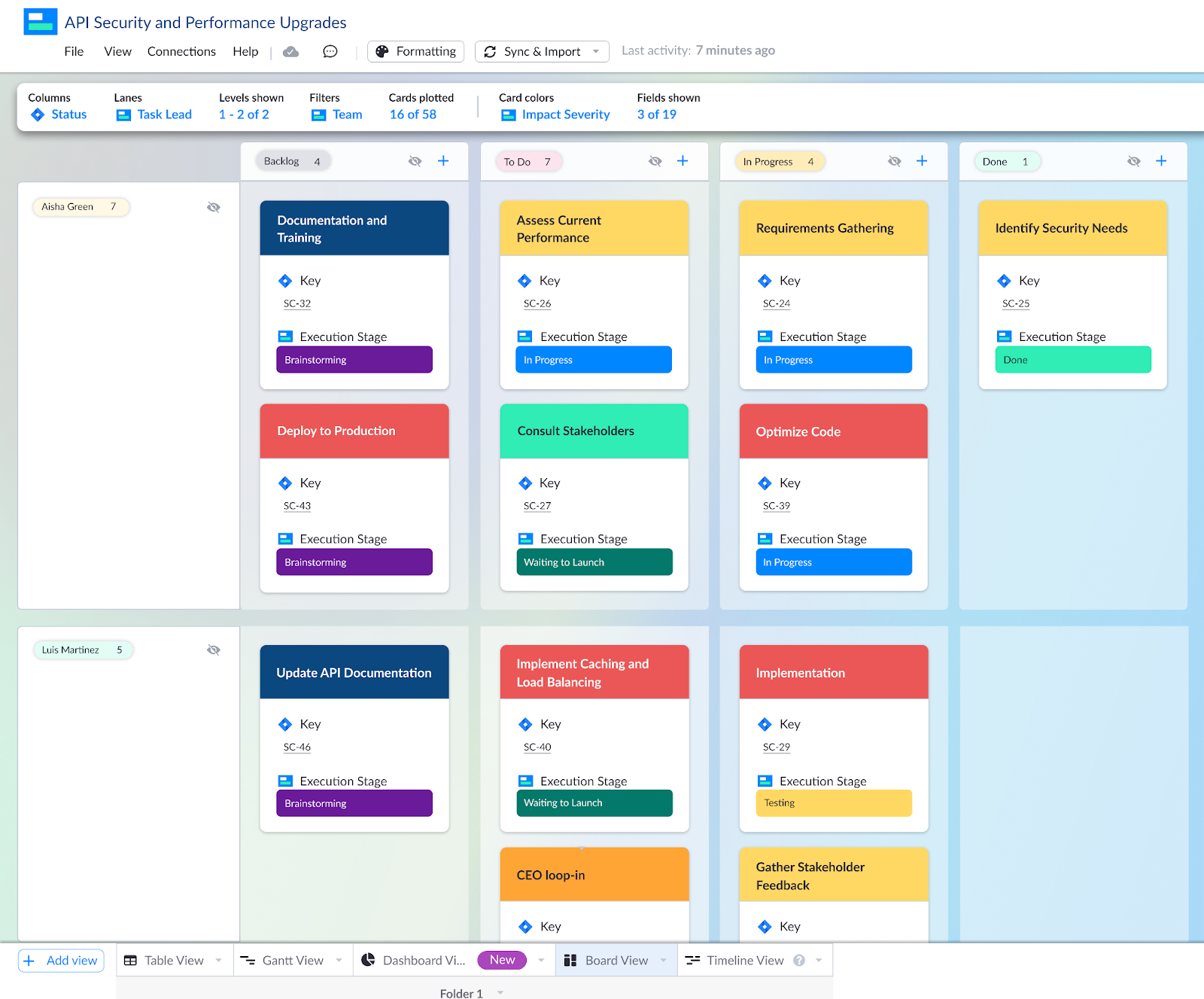The width and height of the screenshot is (1204, 999).
Task: Hide the Aisha Green lane
Action: (x=214, y=207)
